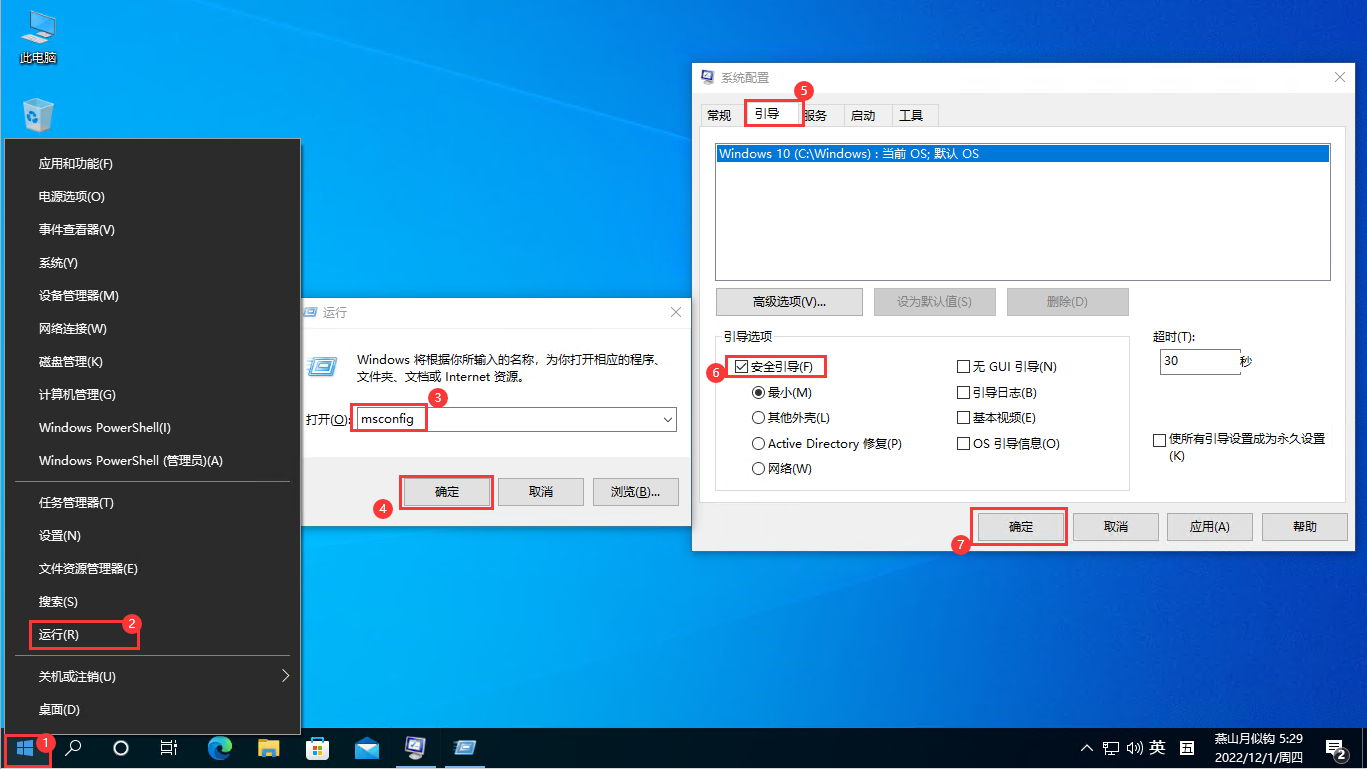Viewport: 1367px width, 769px height.
Task: Show hidden tray icons chevron
Action: point(1088,748)
